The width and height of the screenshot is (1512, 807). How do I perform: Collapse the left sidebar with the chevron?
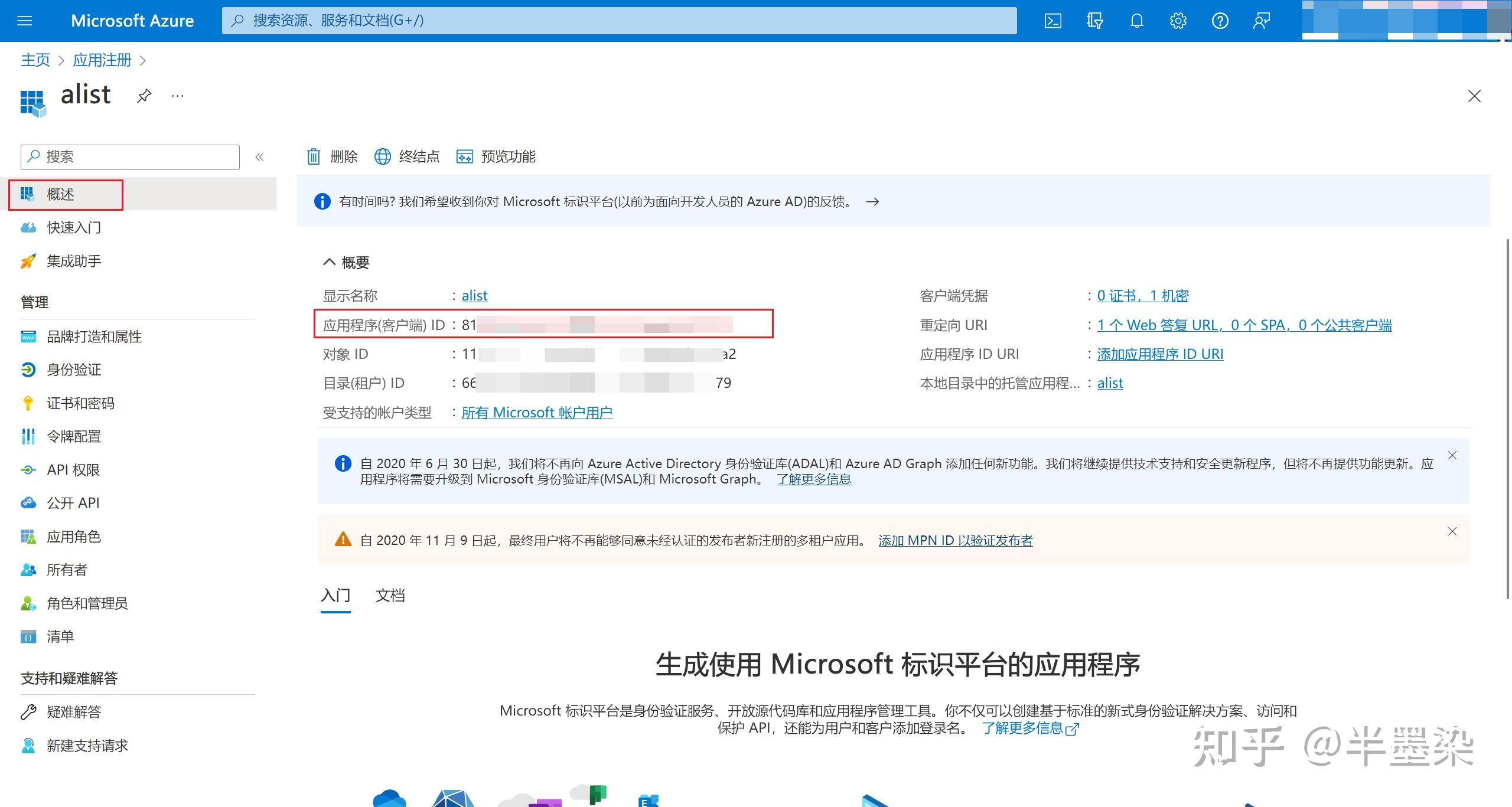tap(259, 156)
